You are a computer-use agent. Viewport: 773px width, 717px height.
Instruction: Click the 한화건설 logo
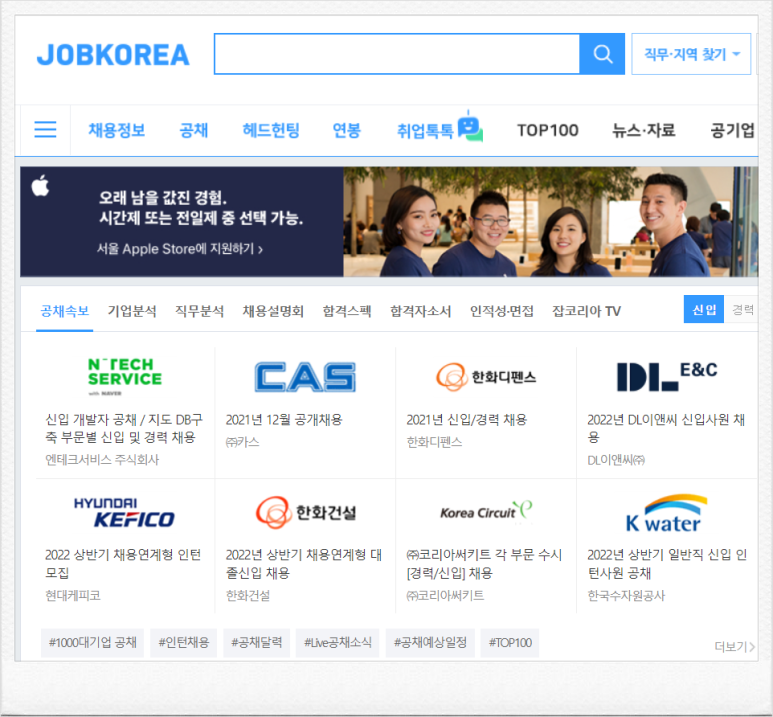[x=306, y=512]
